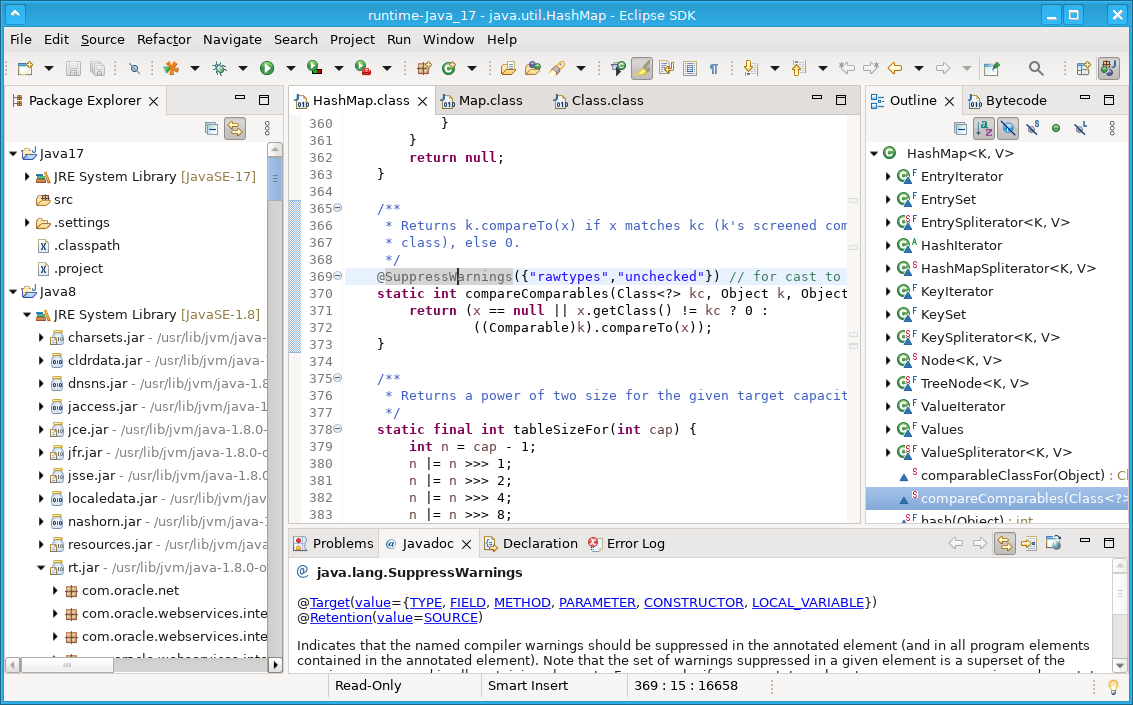Click the Show Whitespace Characters pilcrow icon

point(712,70)
